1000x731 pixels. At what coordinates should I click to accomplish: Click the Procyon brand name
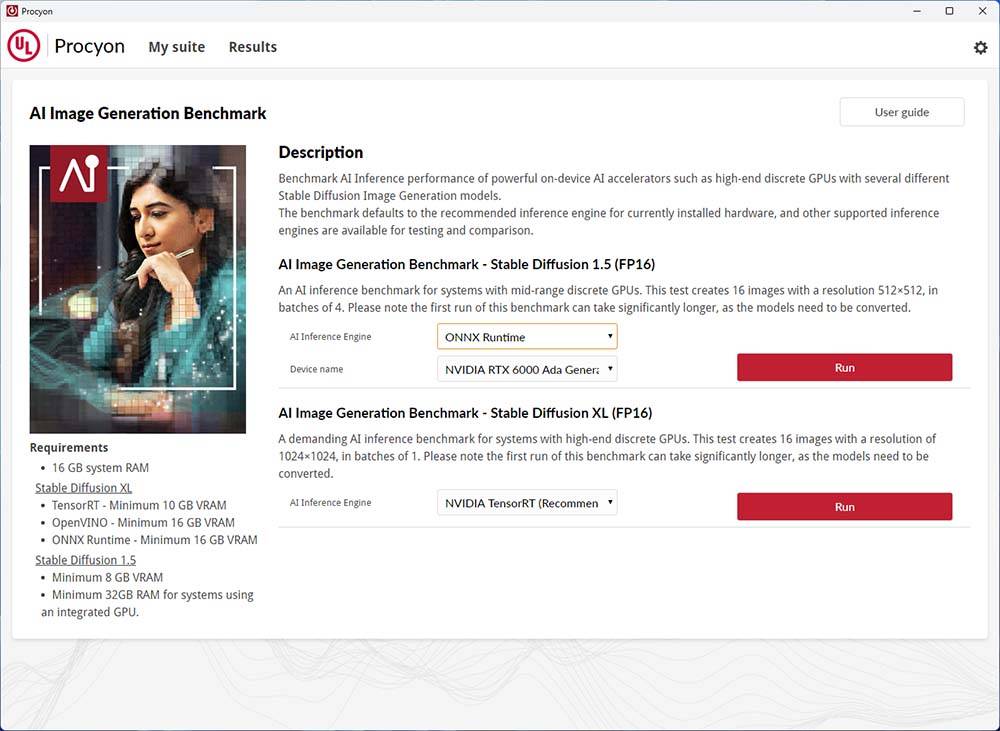(89, 46)
